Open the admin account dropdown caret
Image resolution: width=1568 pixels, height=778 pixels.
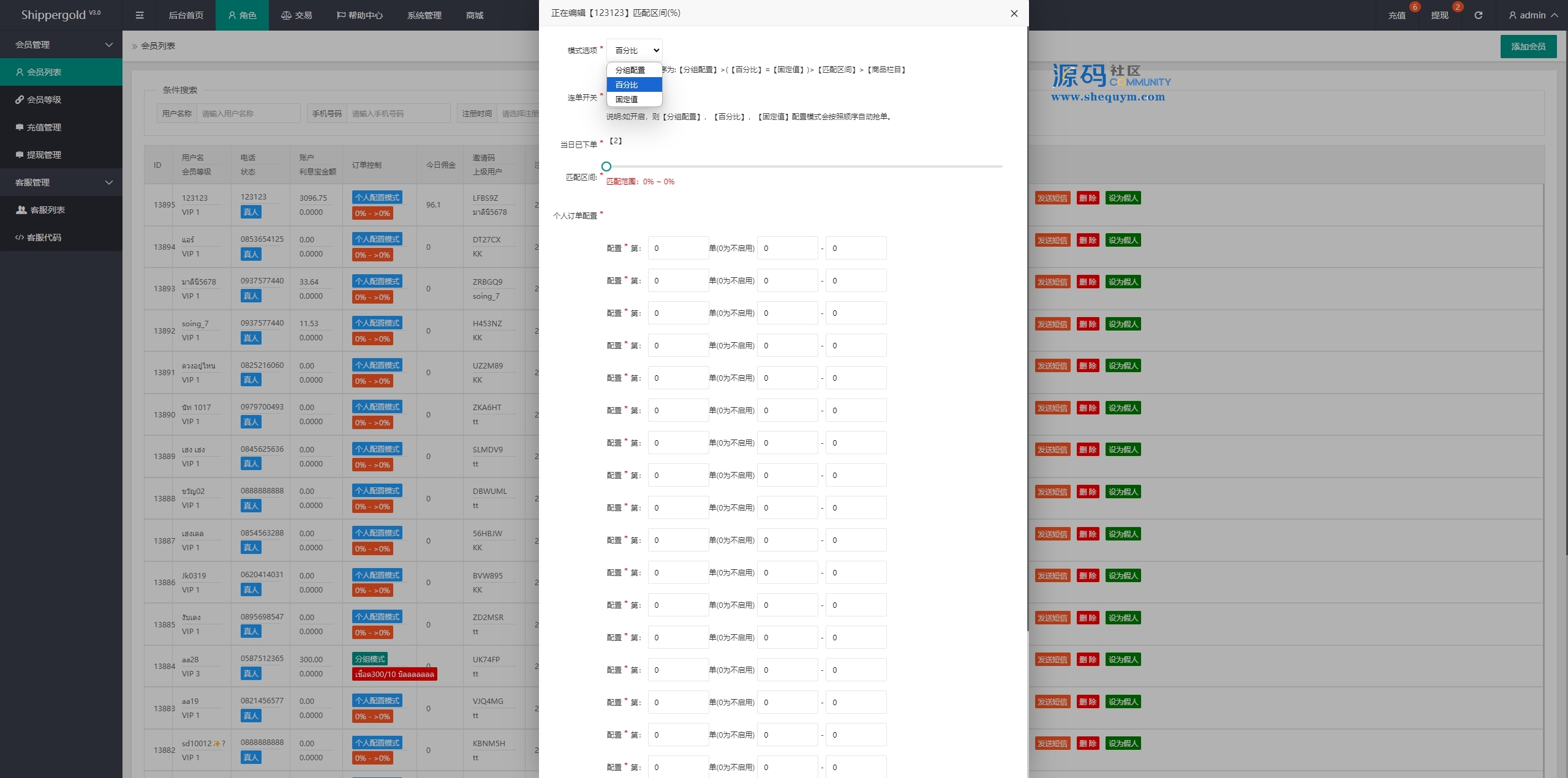(1555, 15)
